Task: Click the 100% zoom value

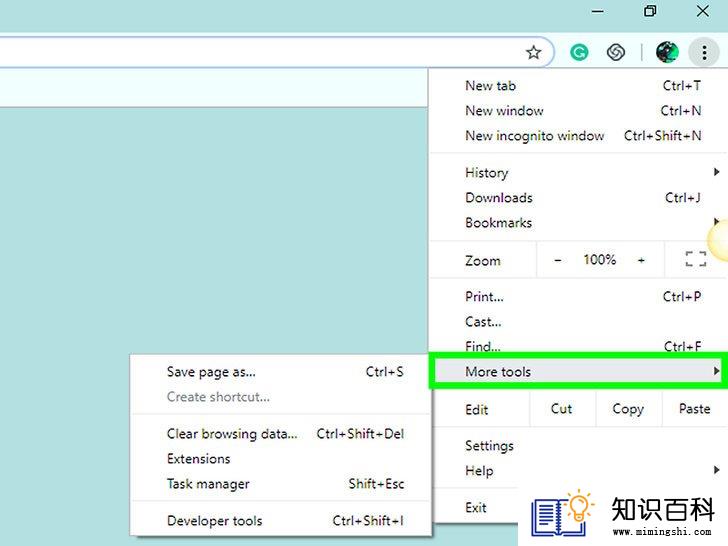Action: click(x=599, y=260)
